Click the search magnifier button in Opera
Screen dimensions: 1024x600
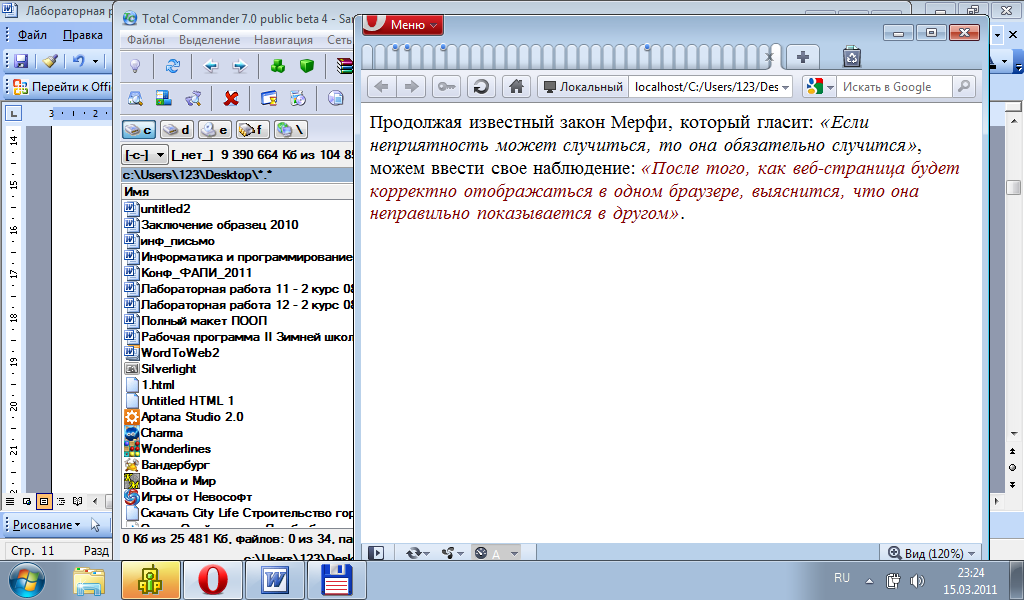(x=964, y=86)
